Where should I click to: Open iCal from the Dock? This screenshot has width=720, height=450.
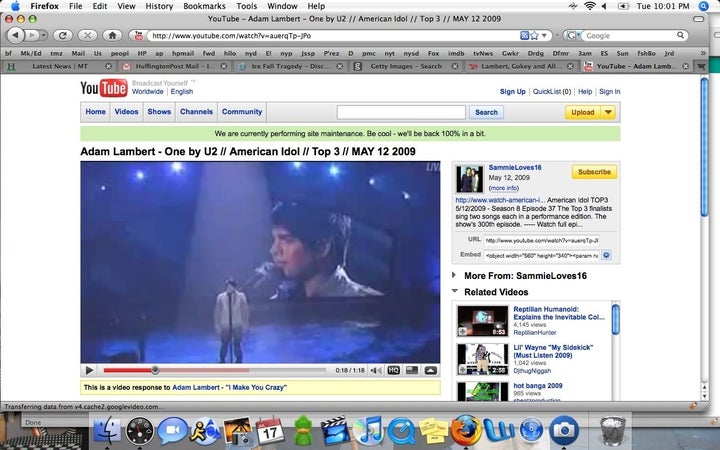tap(270, 431)
